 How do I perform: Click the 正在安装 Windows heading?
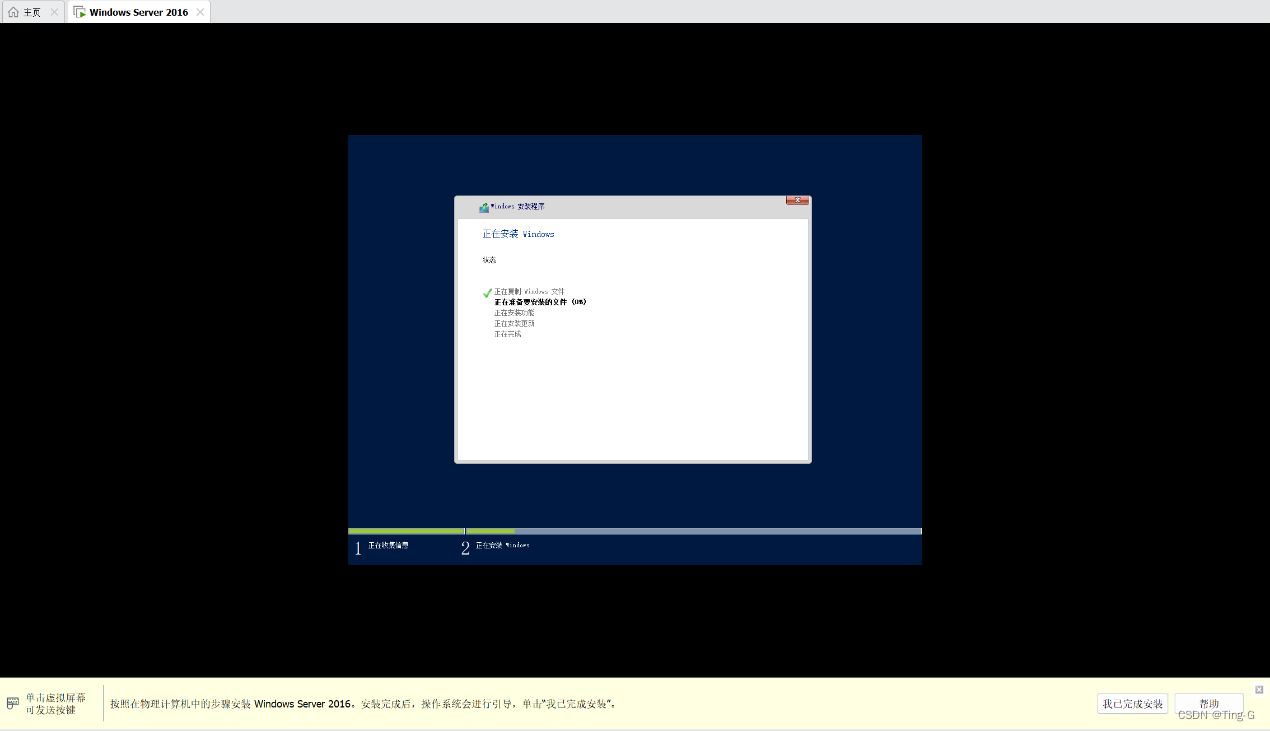[x=518, y=234]
